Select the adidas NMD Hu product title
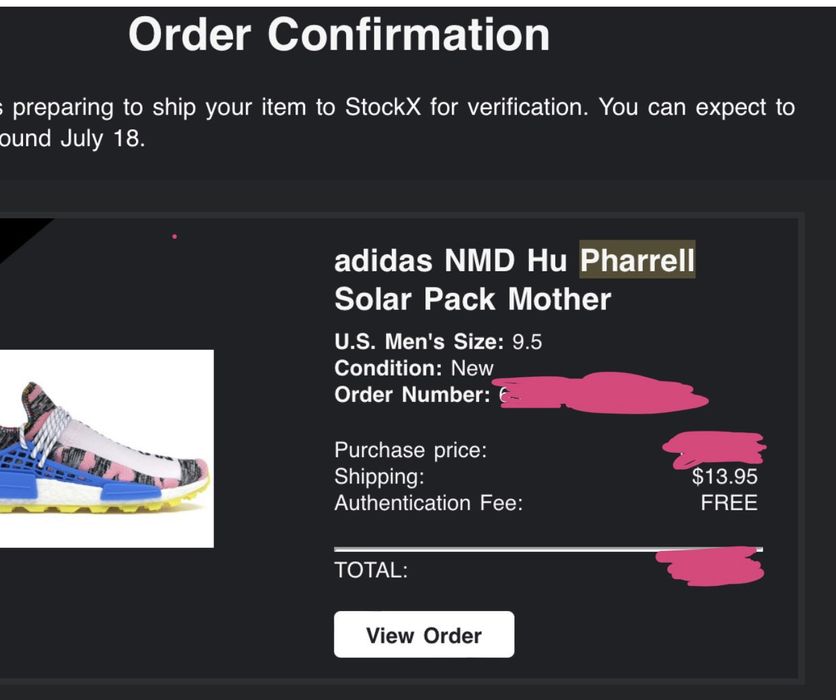Viewport: 836px width, 700px height. pyautogui.click(x=455, y=261)
